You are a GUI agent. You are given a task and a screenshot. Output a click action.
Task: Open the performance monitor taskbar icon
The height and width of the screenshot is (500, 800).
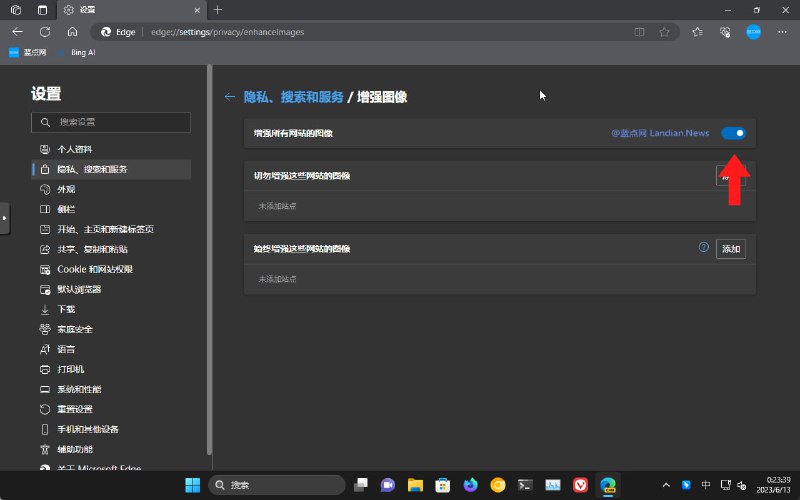tap(553, 485)
